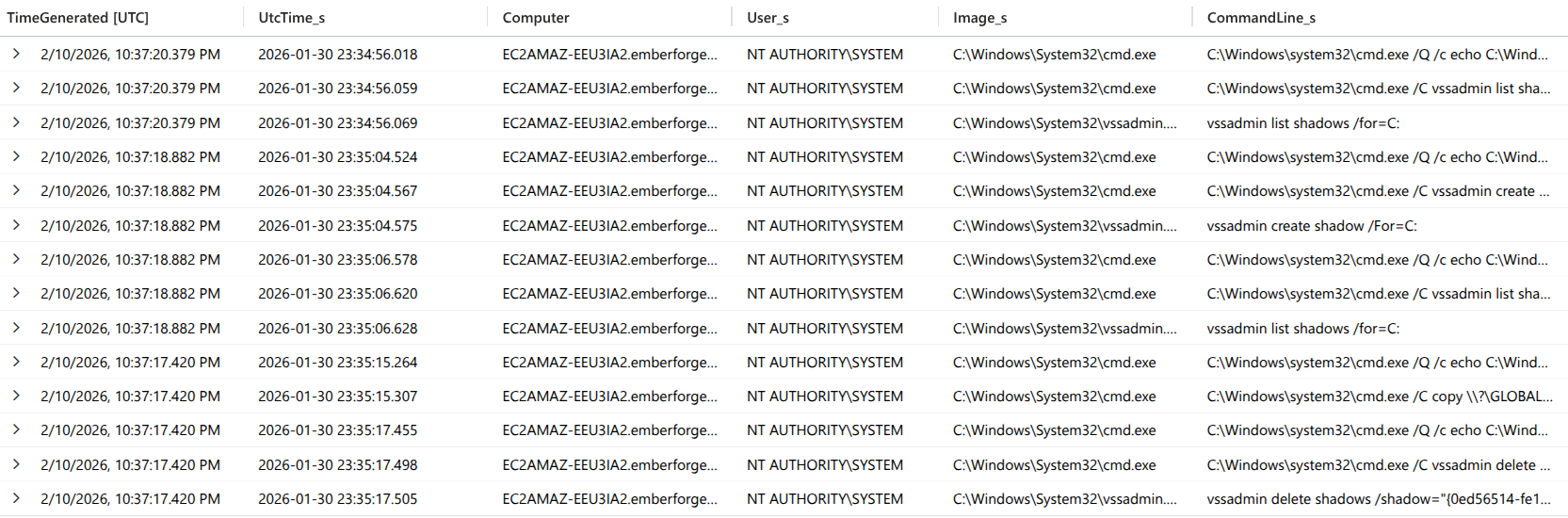Click the EC2AMAZ-EEU3IA2 computer cell in last row
This screenshot has width=1568, height=518.
(609, 499)
